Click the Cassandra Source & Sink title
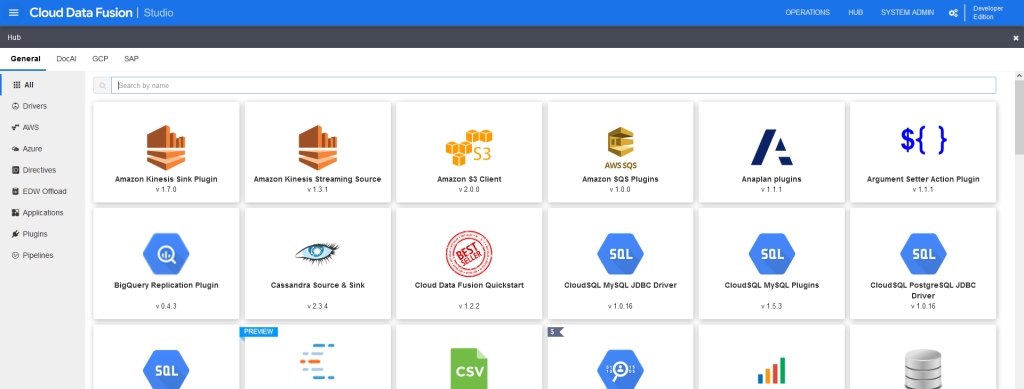This screenshot has width=1024, height=389. coord(317,285)
